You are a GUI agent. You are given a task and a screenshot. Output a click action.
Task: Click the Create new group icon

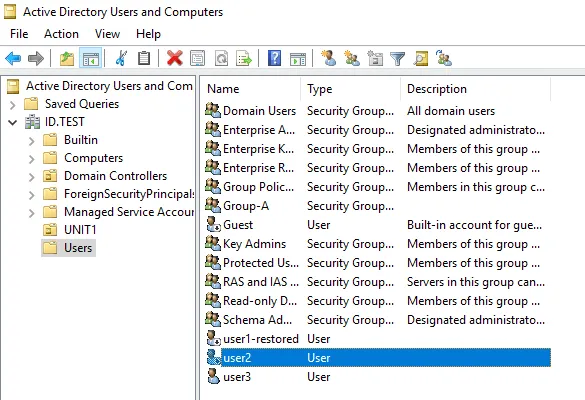pos(352,58)
